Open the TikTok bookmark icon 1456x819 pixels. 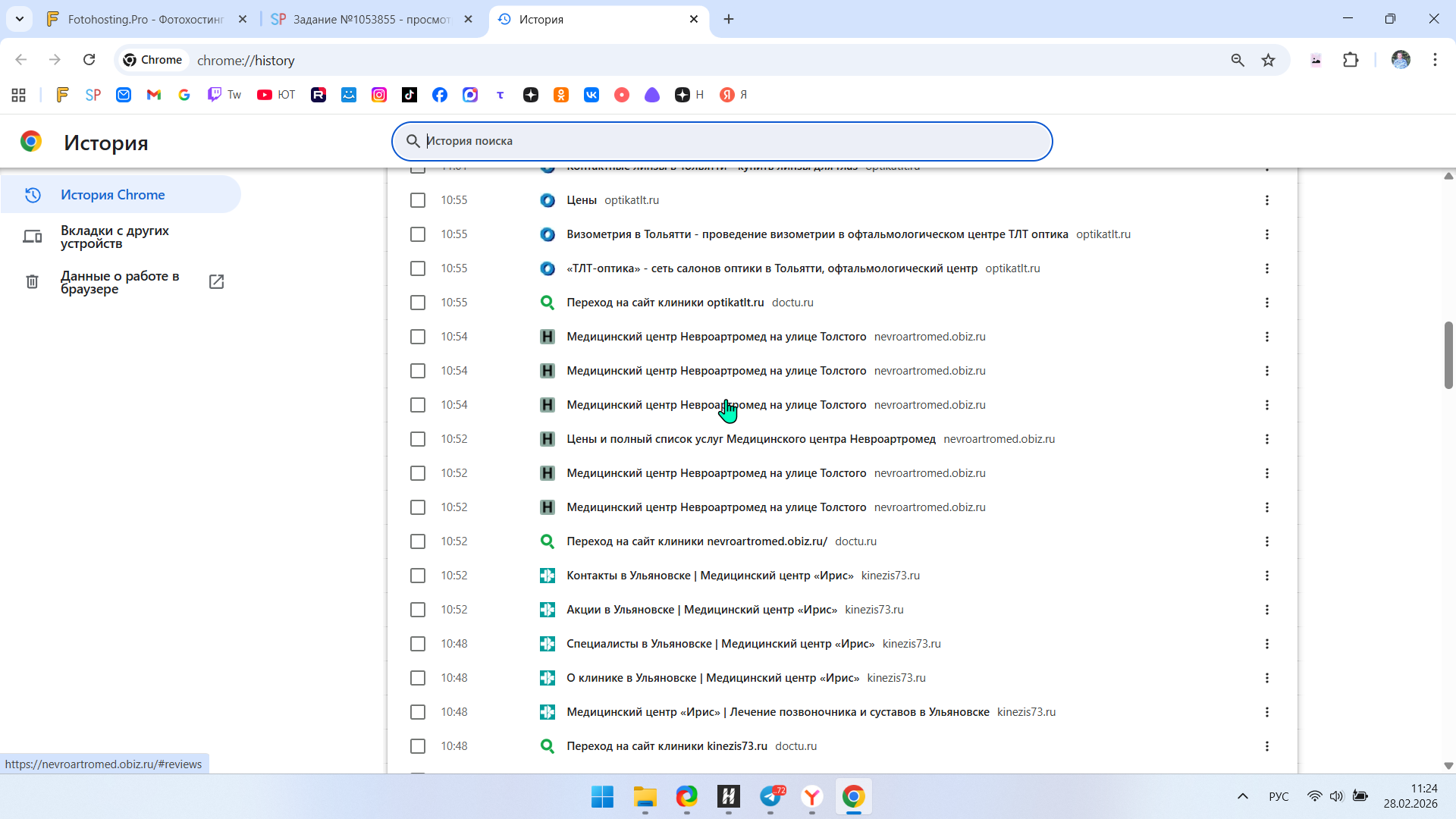409,95
